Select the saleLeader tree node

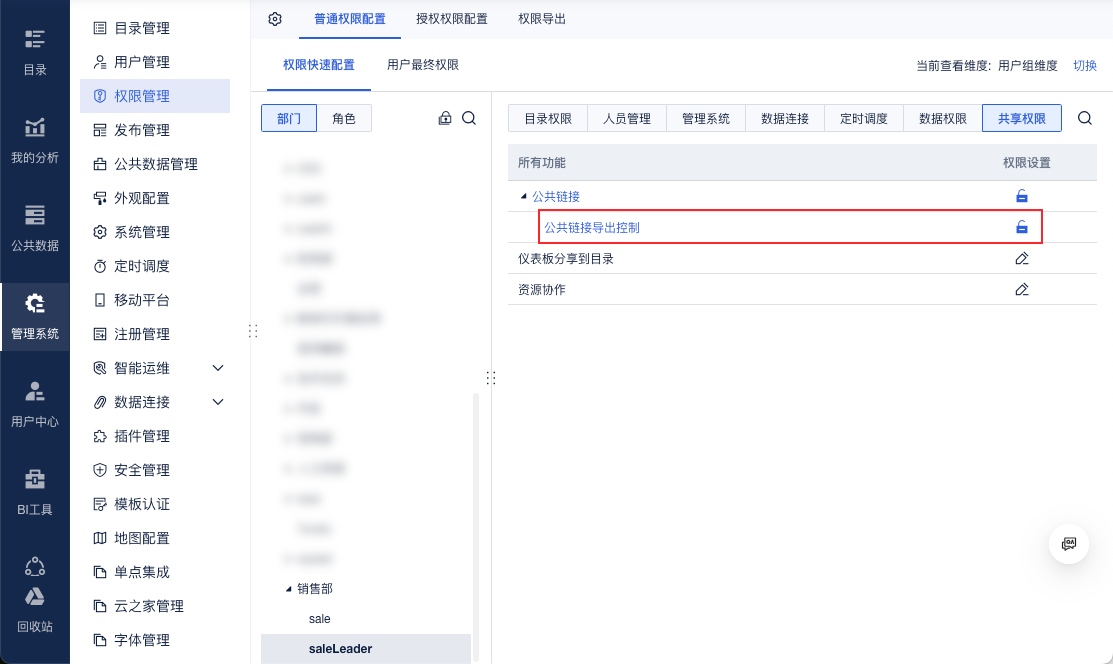(x=366, y=649)
